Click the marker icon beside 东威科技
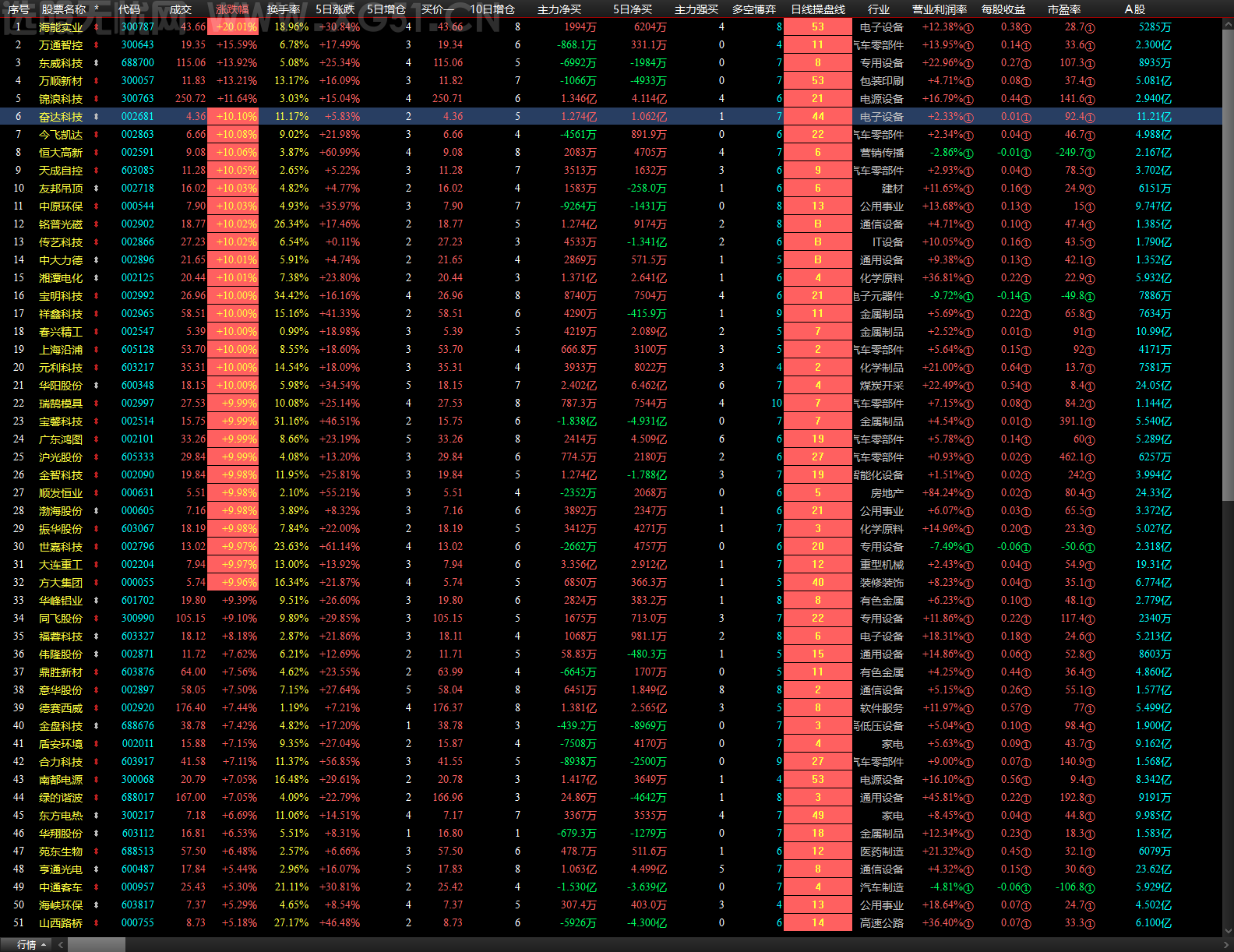1234x952 pixels. click(x=97, y=63)
